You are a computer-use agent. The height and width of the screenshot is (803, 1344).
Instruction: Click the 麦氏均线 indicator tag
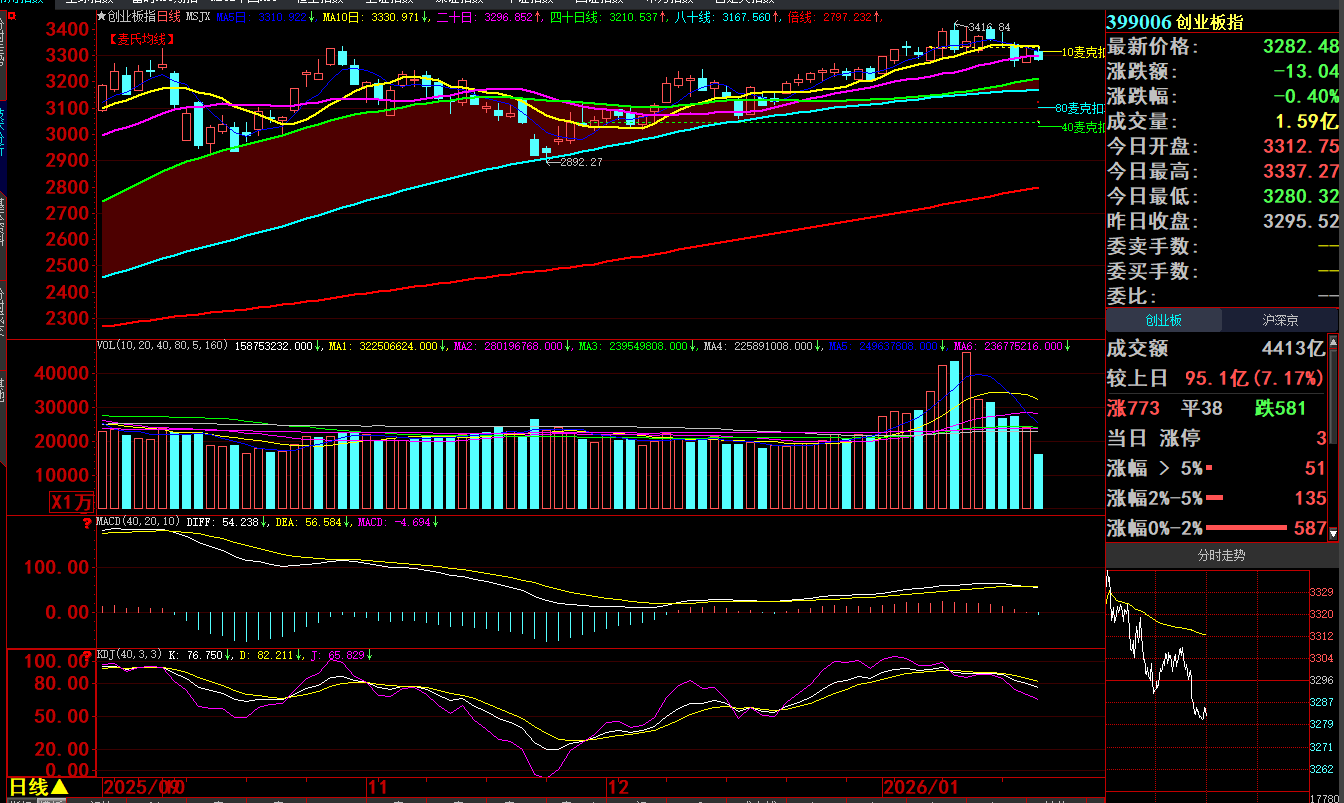tap(141, 39)
